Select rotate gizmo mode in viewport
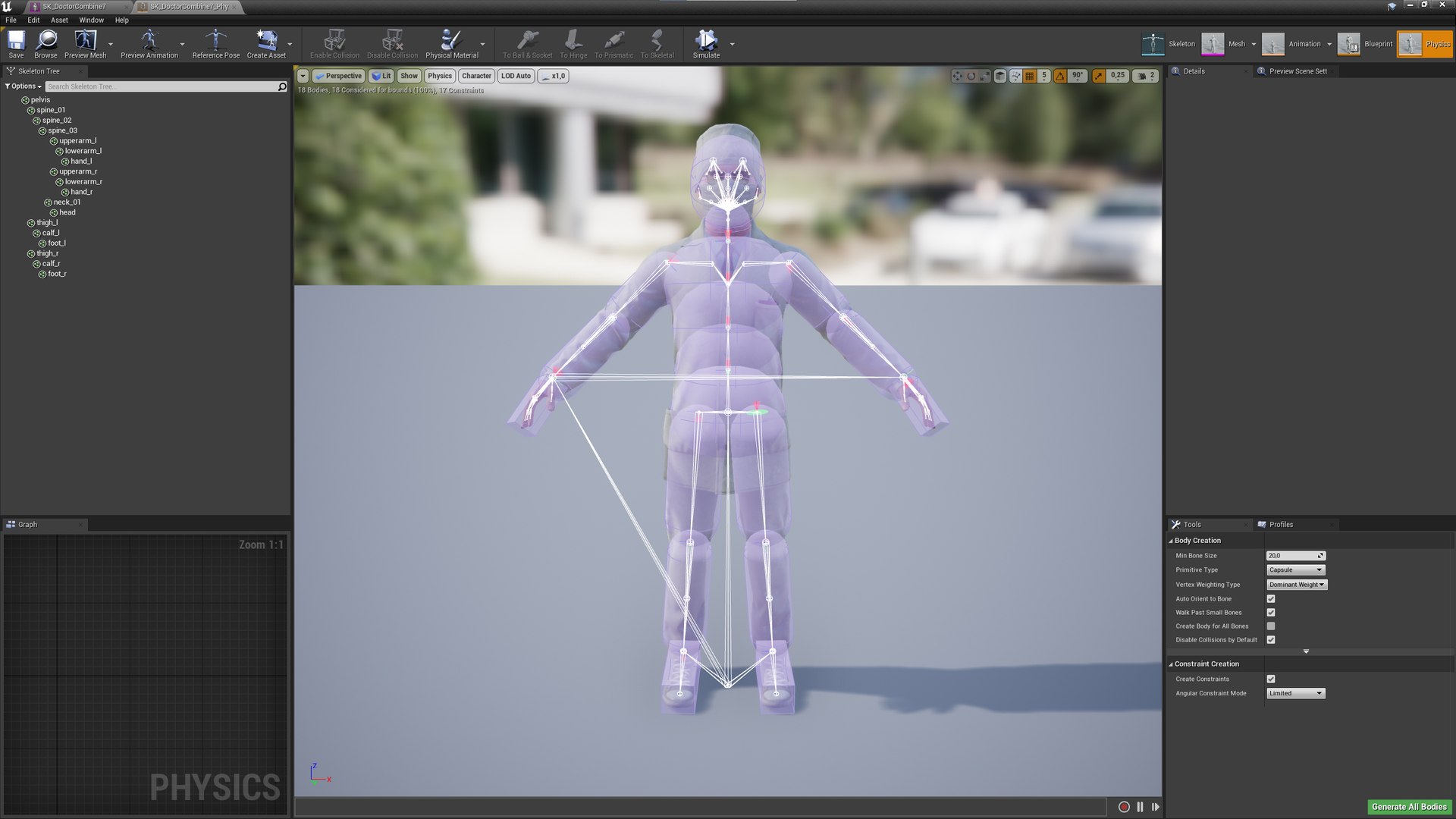 [x=971, y=76]
